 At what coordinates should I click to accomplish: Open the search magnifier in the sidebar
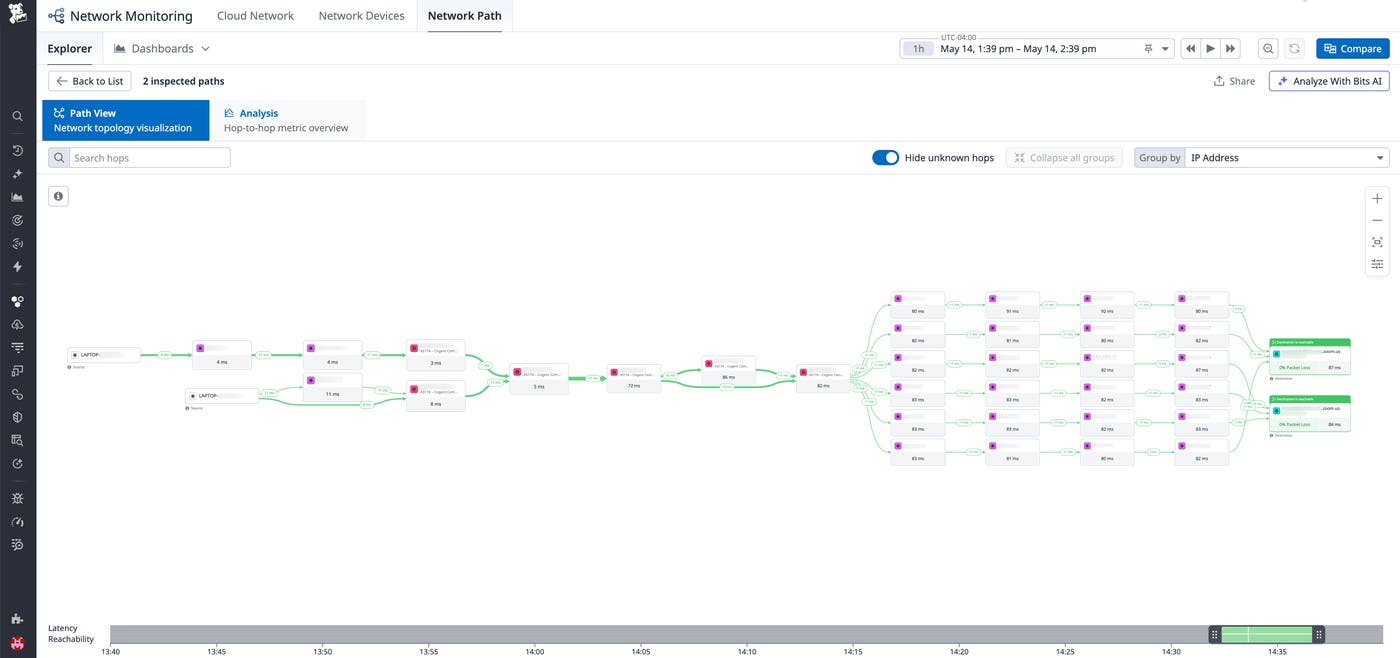point(17,116)
